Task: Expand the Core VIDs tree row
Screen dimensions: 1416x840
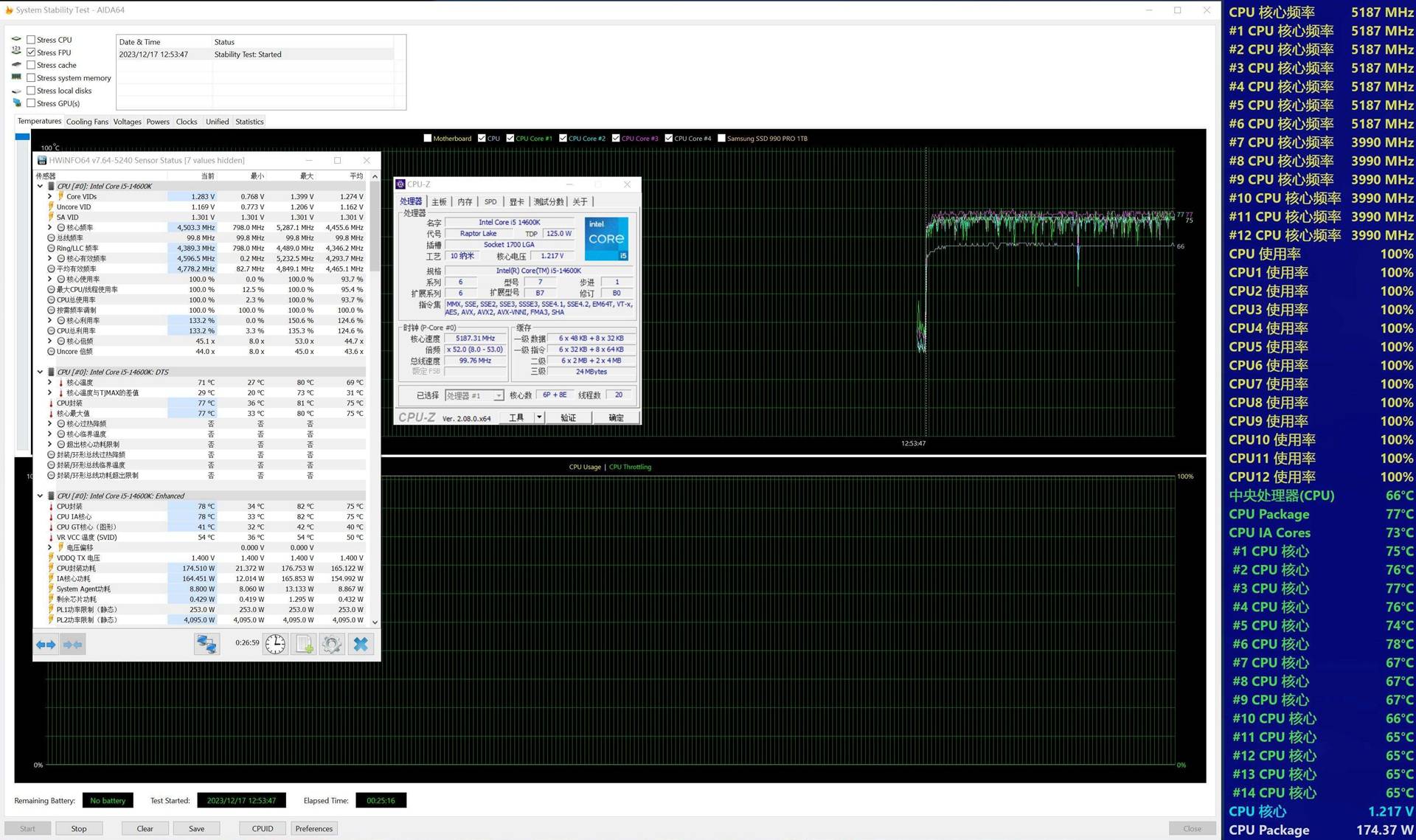Action: [50, 197]
